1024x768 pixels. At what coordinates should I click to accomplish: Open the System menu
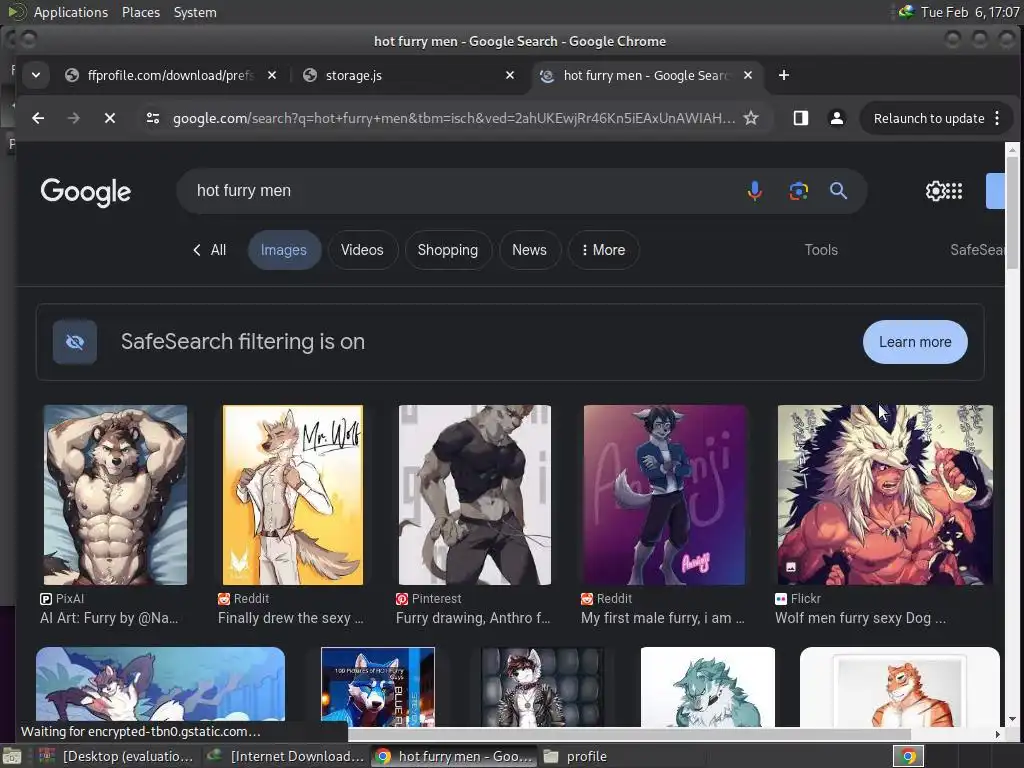coord(195,12)
